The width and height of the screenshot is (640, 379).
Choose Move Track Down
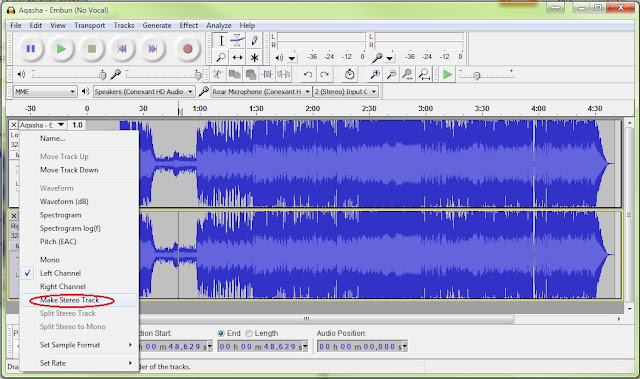(x=79, y=170)
